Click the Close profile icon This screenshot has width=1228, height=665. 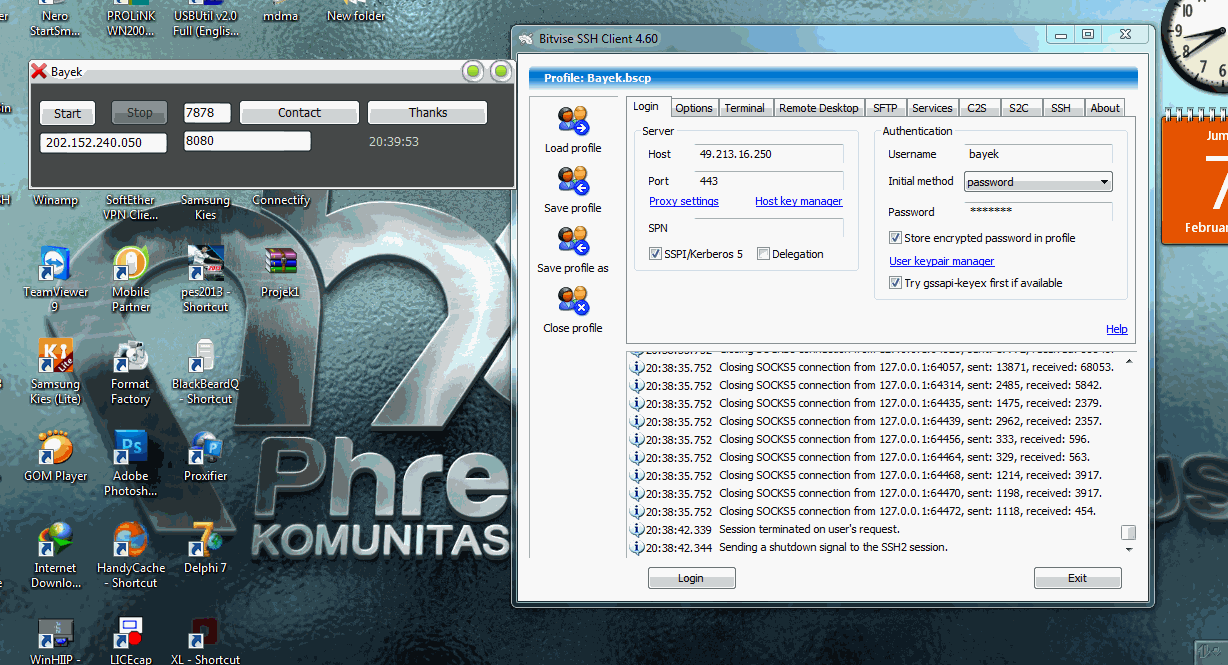tap(573, 300)
